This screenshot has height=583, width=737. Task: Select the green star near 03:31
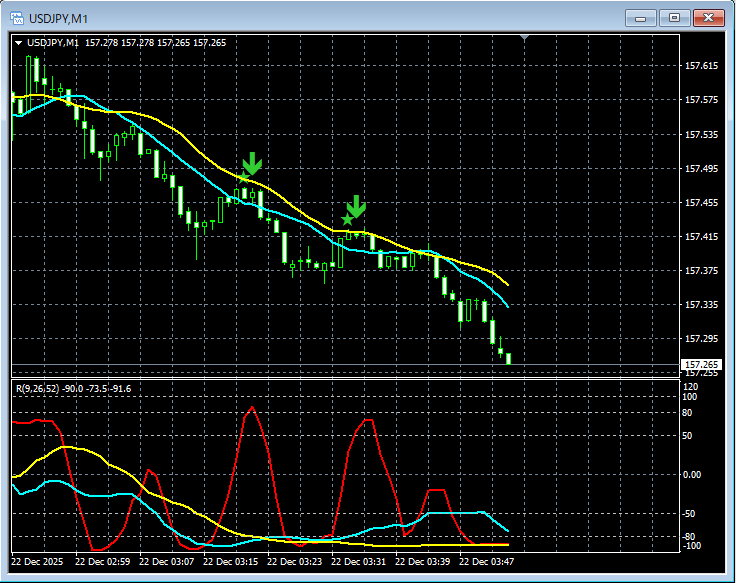(346, 219)
